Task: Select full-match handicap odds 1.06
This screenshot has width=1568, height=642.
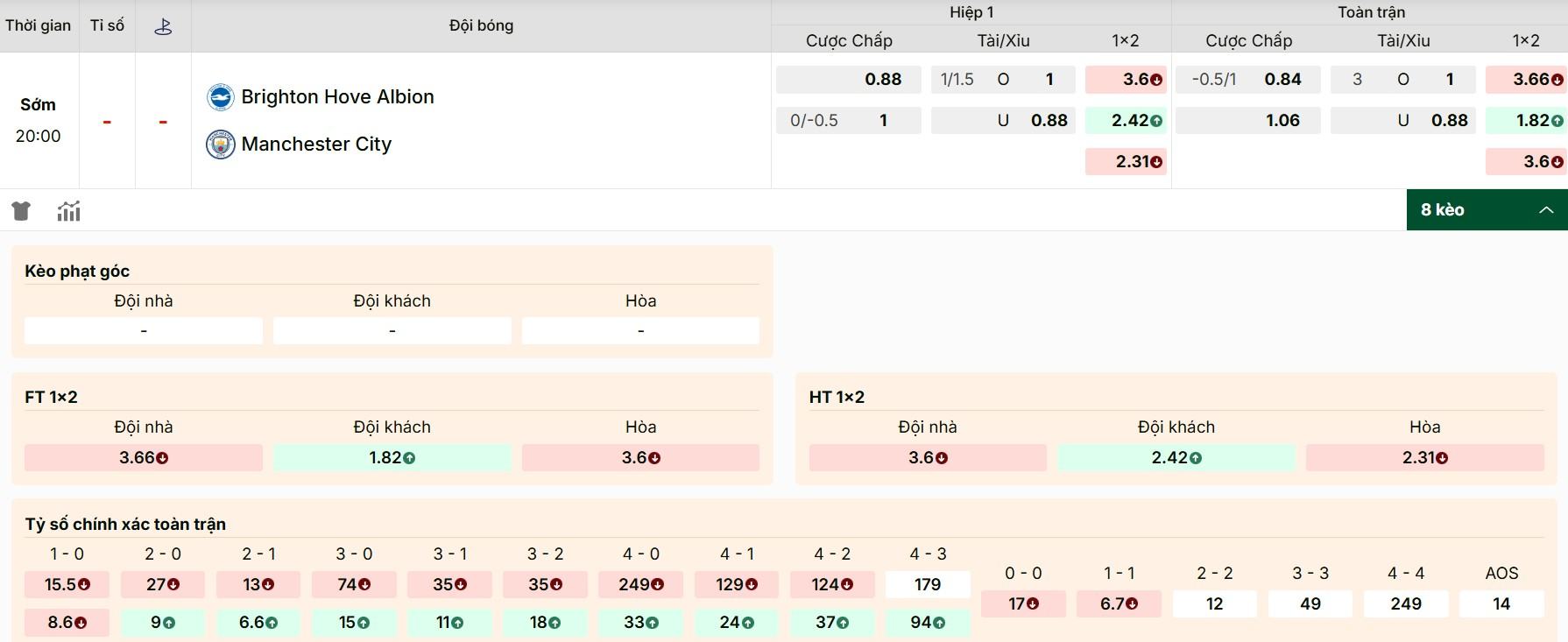Action: coord(1248,121)
